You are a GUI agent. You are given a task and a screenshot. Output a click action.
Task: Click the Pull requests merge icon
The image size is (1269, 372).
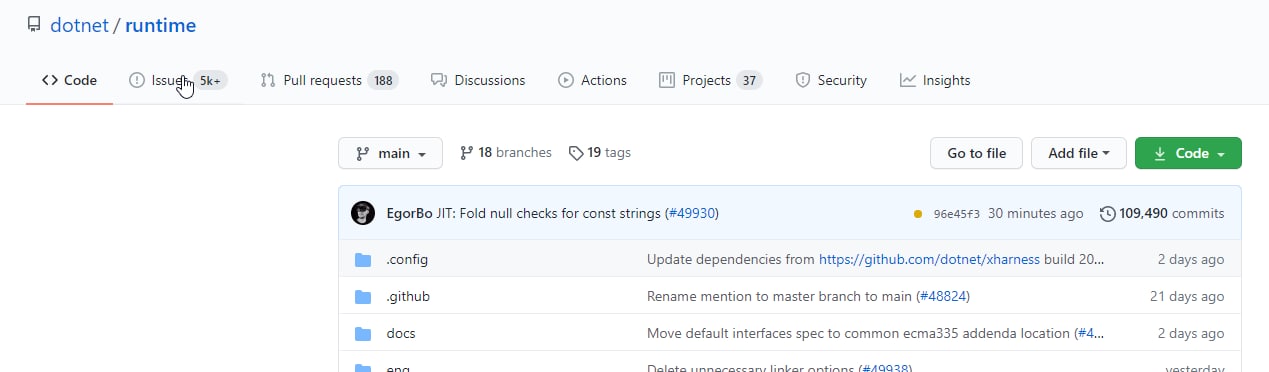pos(268,80)
